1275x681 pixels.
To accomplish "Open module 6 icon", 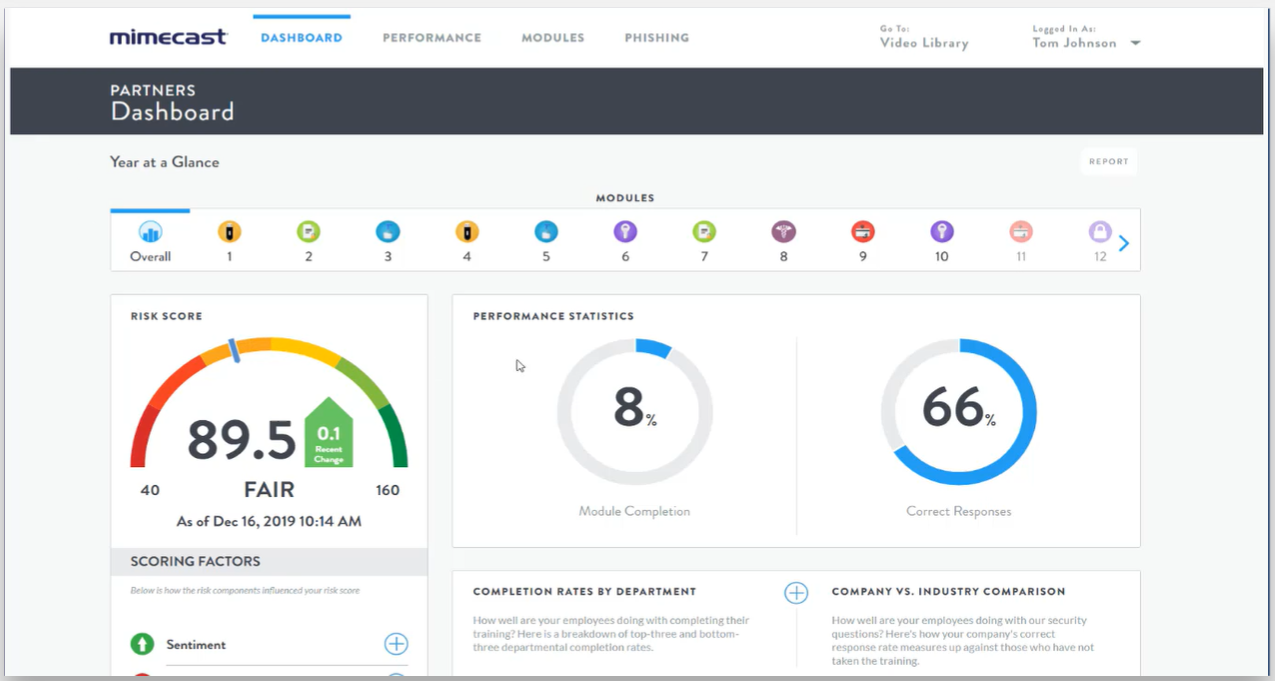I will (x=625, y=232).
